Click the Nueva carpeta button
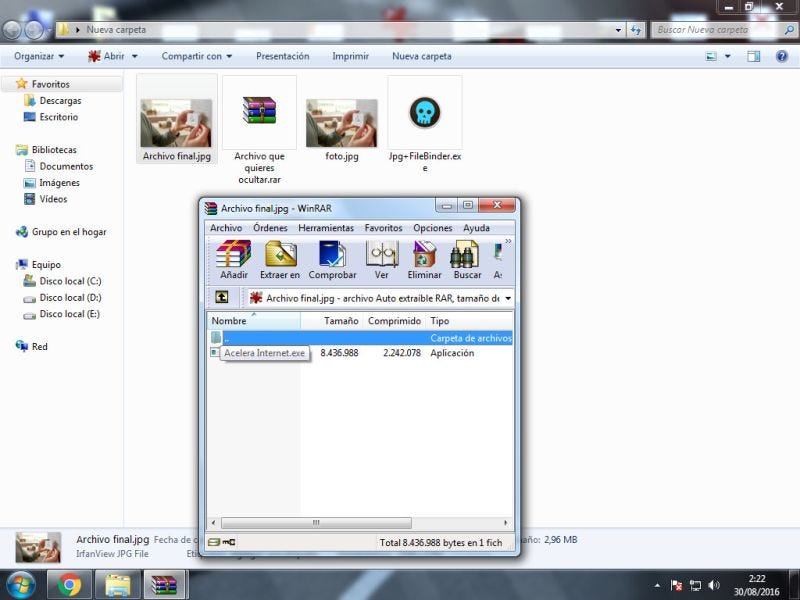This screenshot has width=800, height=600. (x=421, y=56)
